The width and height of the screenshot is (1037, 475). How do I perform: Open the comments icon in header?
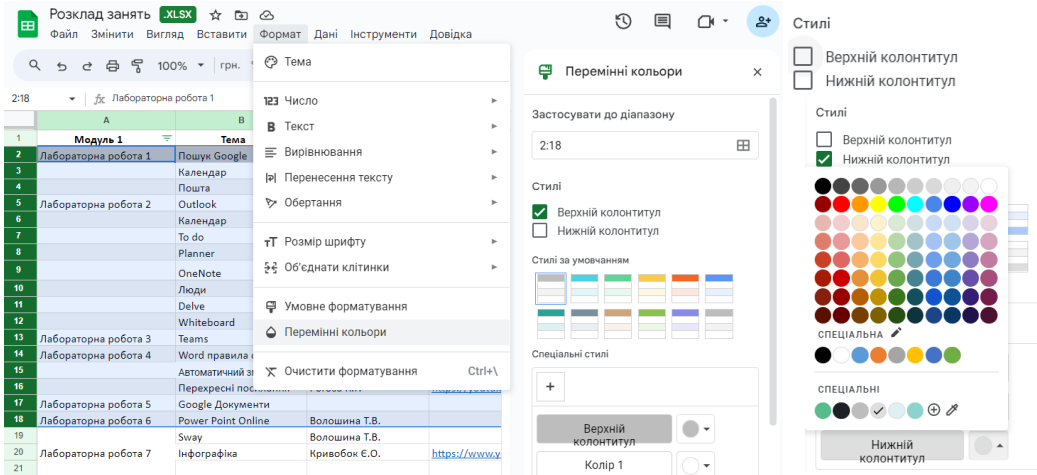point(662,21)
